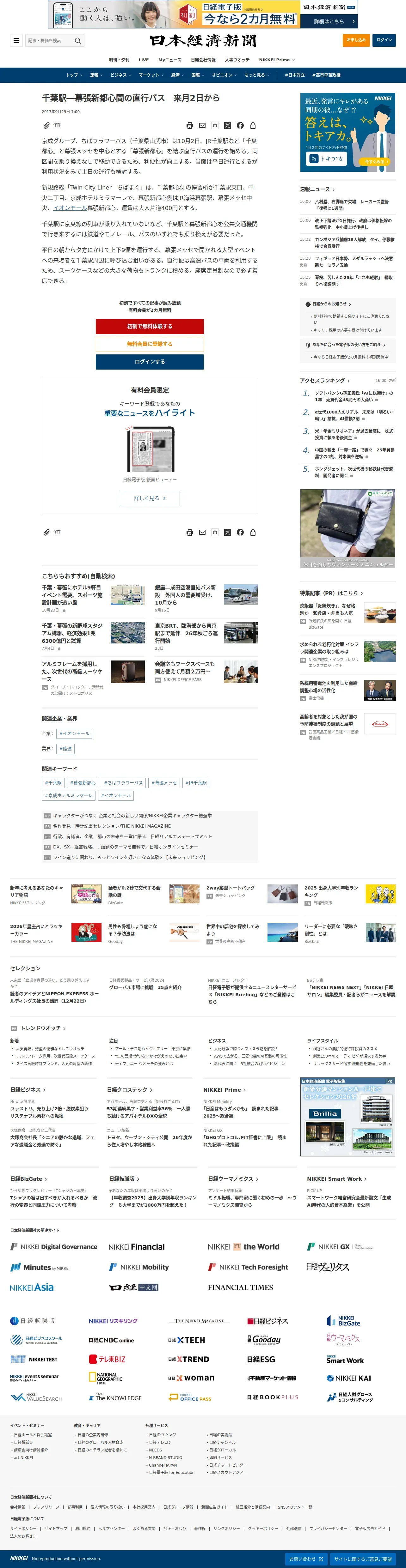Expand the トップ navigation dropdown
Image resolution: width=406 pixels, height=1568 pixels.
(74, 75)
